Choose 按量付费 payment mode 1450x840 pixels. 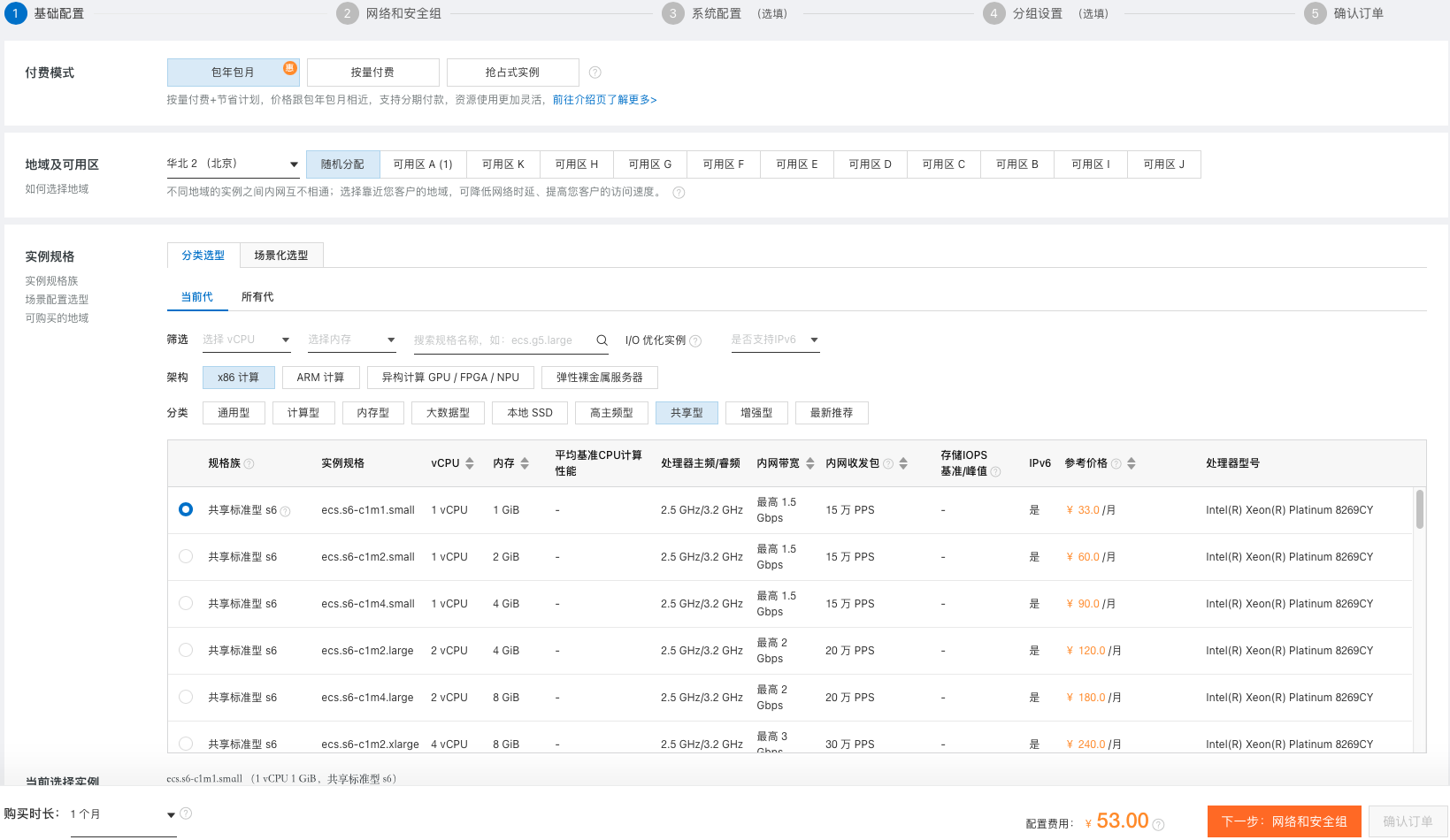pos(373,73)
